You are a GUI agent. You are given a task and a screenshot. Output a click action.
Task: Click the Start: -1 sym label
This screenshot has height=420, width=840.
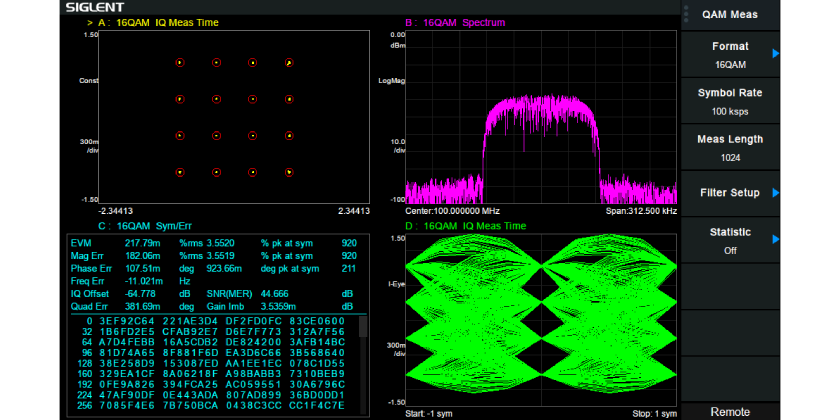429,414
